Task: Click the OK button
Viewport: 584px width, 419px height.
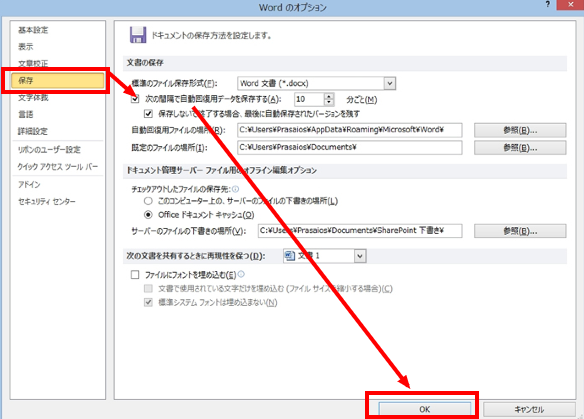Action: click(425, 409)
